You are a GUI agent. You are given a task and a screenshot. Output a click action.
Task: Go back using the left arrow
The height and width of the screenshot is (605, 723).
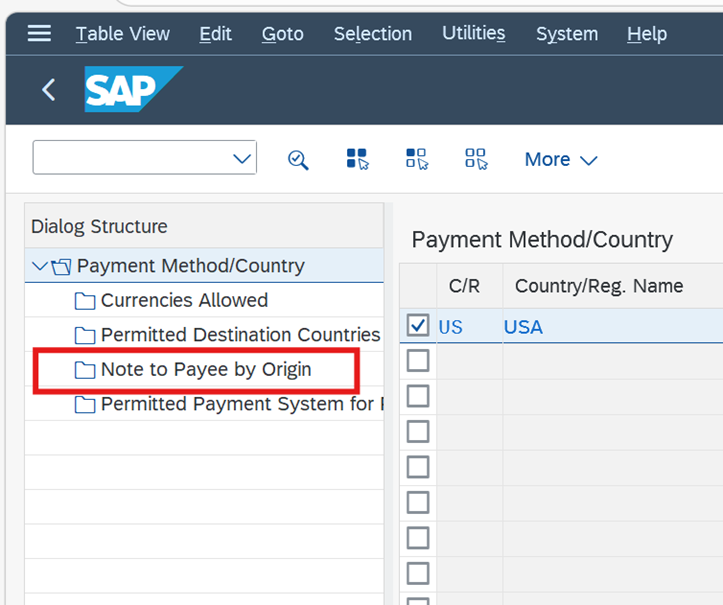pyautogui.click(x=48, y=89)
